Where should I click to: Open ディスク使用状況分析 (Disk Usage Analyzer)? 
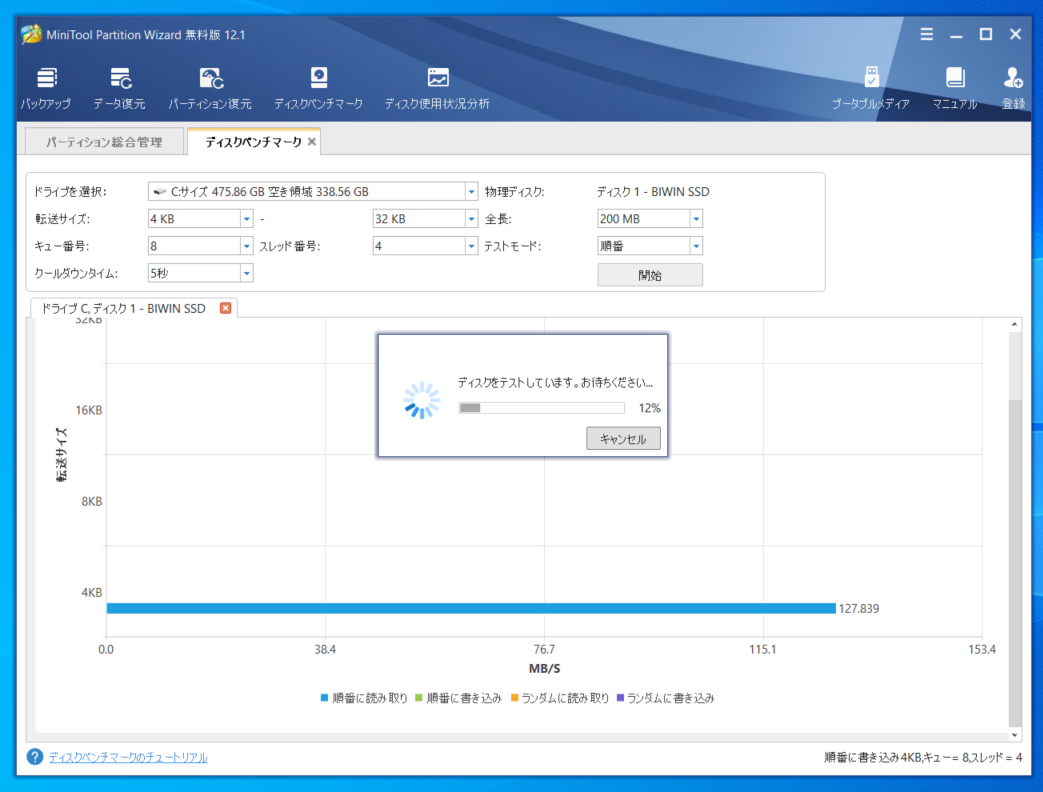(436, 87)
